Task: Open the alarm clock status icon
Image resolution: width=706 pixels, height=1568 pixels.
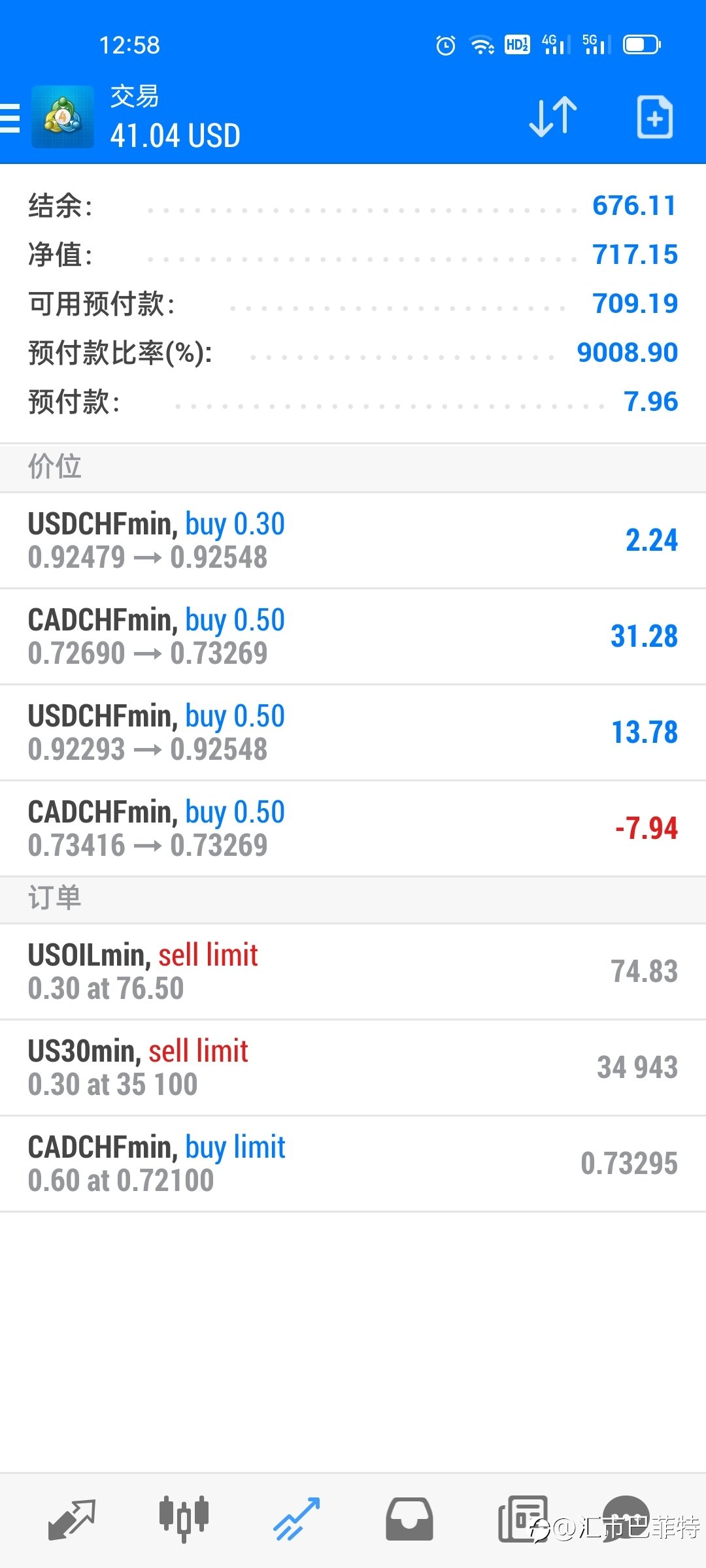Action: point(446,45)
